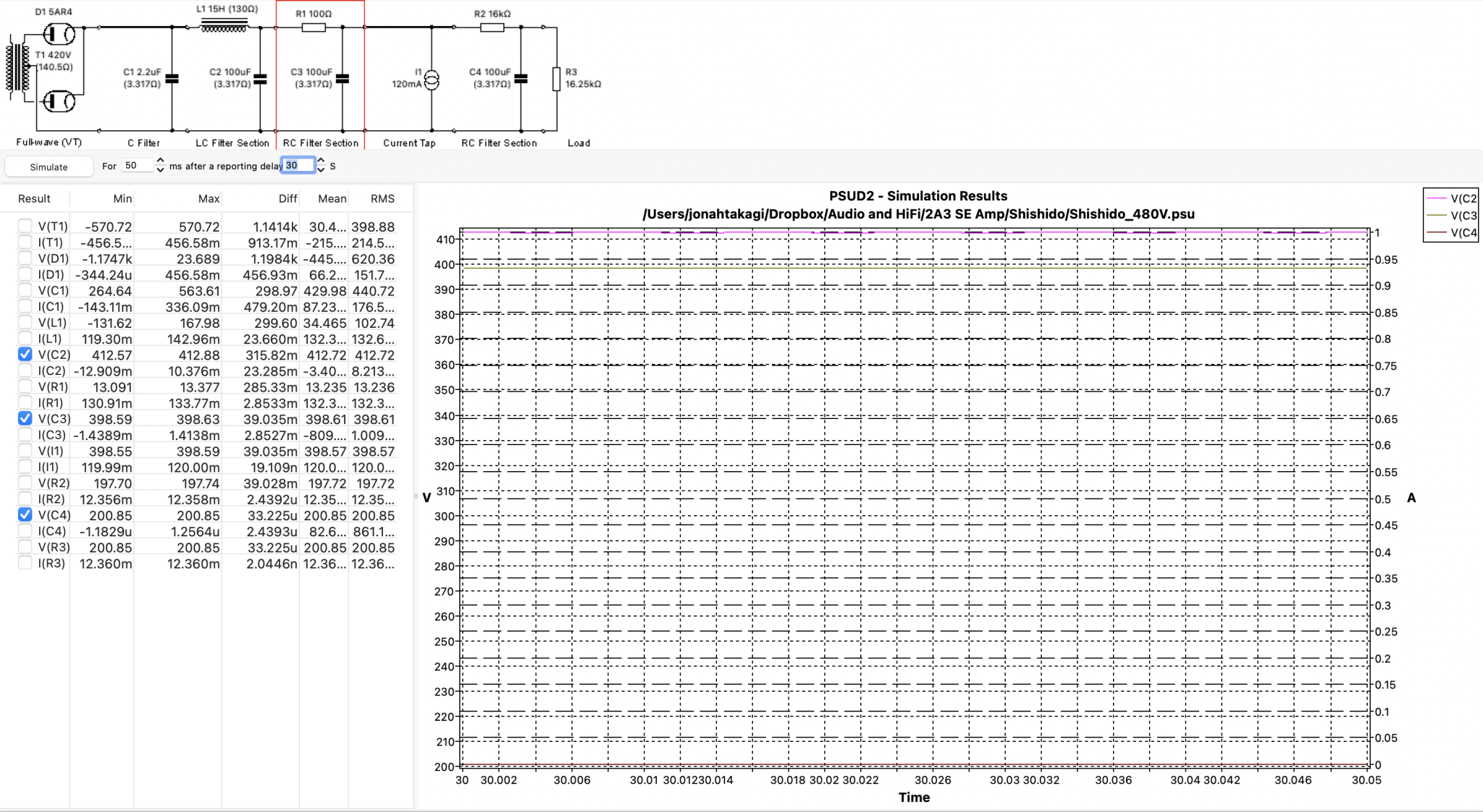This screenshot has height=812, width=1483.
Task: Click the V(C3) olive legend entry
Action: 1451,216
